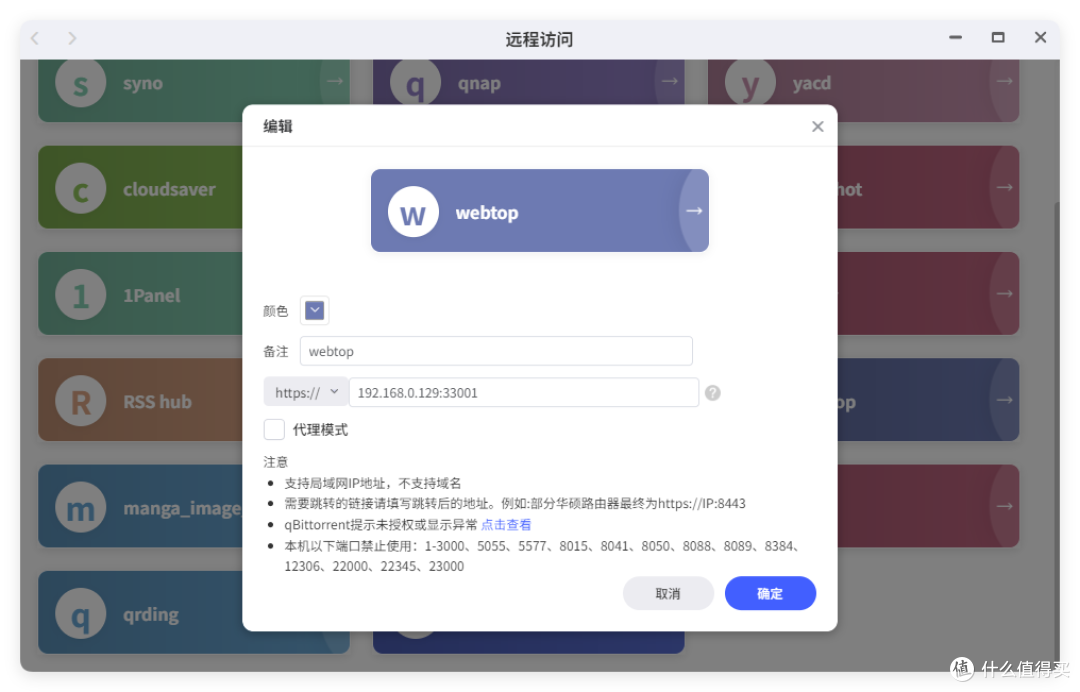Click the 取消 button
The width and height of the screenshot is (1080, 692).
pyautogui.click(x=667, y=594)
